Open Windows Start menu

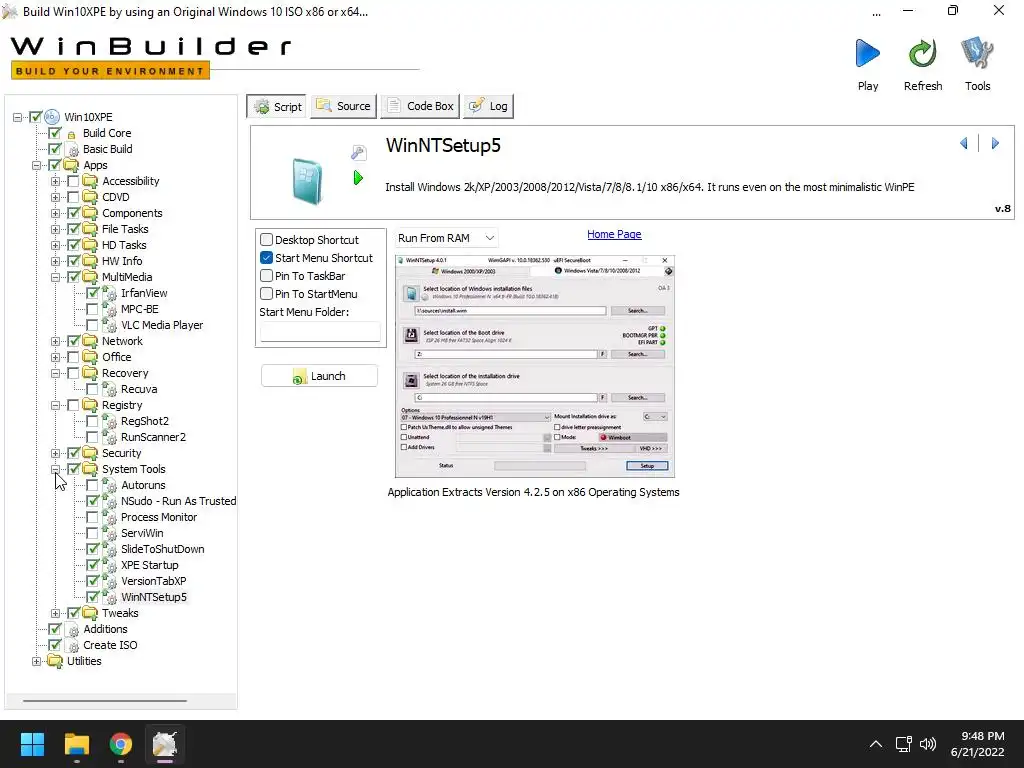32,744
